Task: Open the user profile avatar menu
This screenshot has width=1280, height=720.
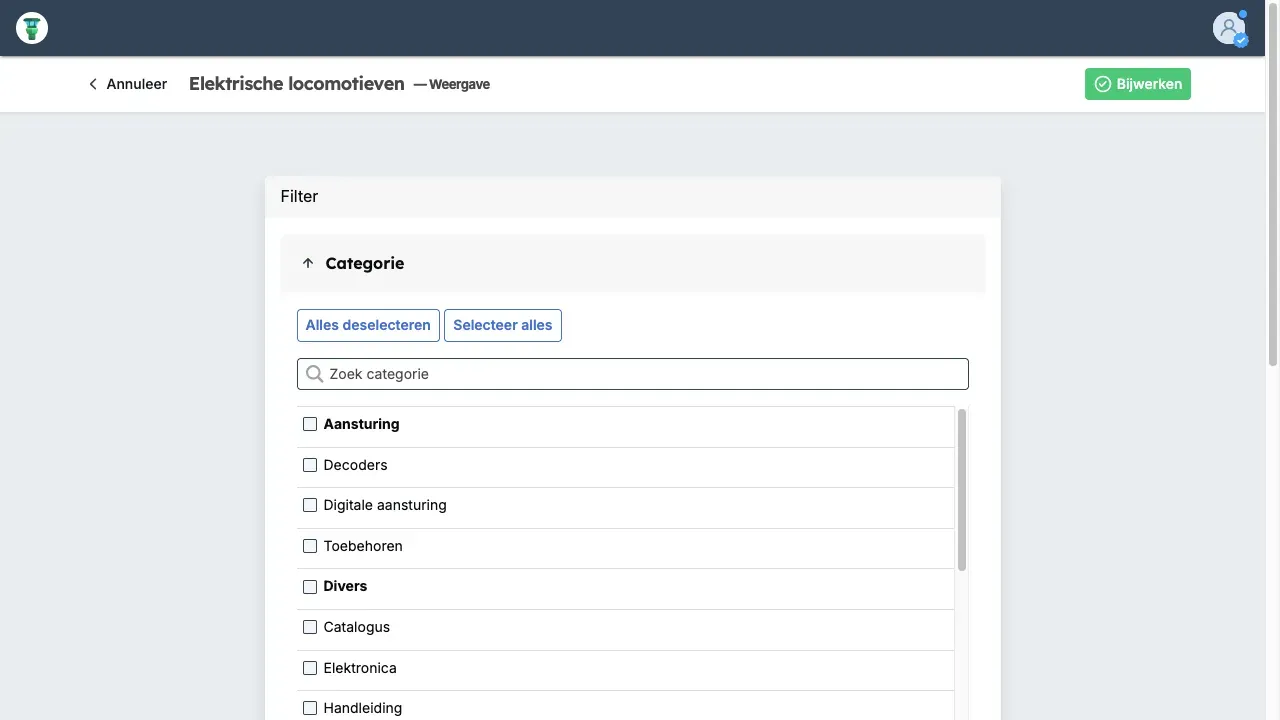Action: click(1229, 28)
